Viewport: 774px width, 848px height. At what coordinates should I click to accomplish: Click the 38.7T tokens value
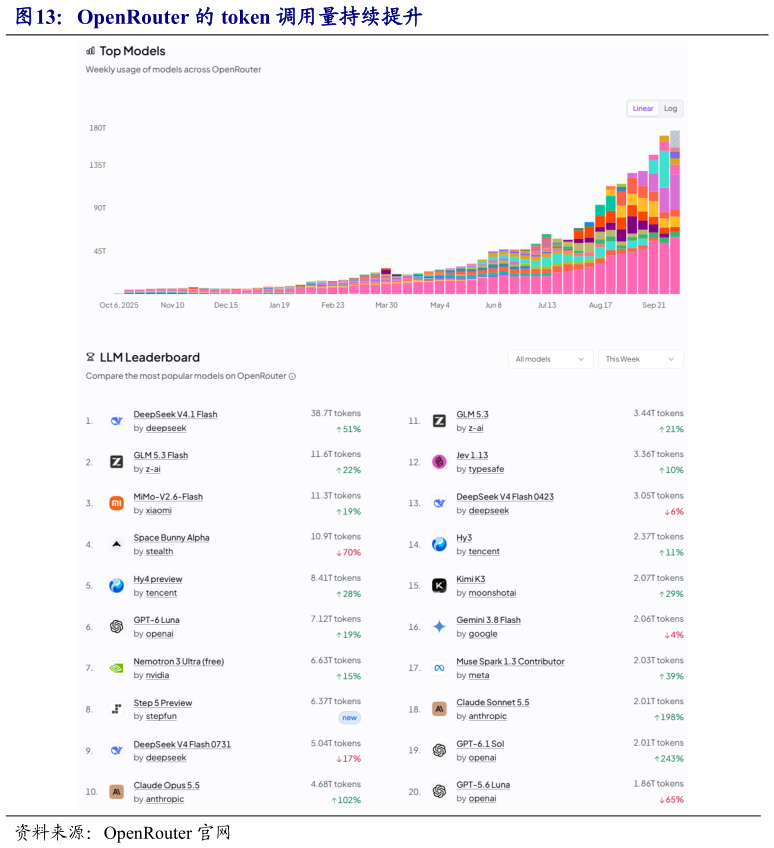coord(335,413)
